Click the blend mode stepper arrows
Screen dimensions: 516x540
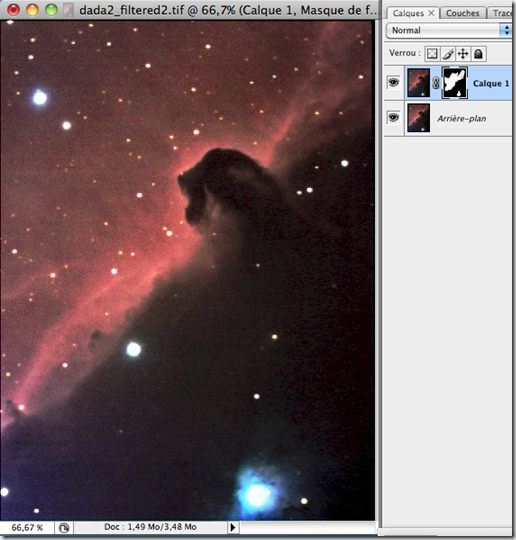[506, 30]
